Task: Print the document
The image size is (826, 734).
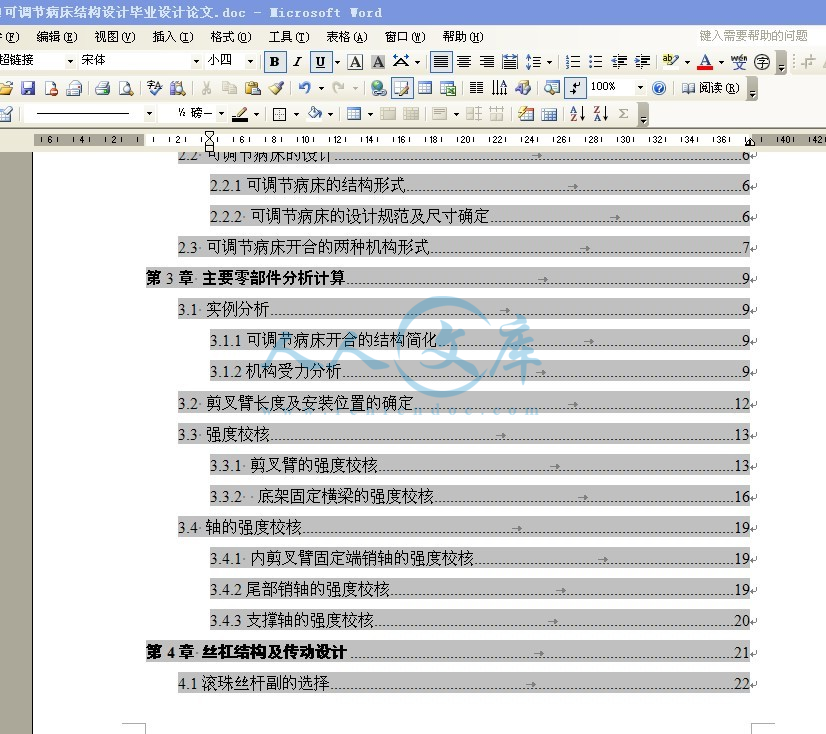Action: tap(102, 88)
